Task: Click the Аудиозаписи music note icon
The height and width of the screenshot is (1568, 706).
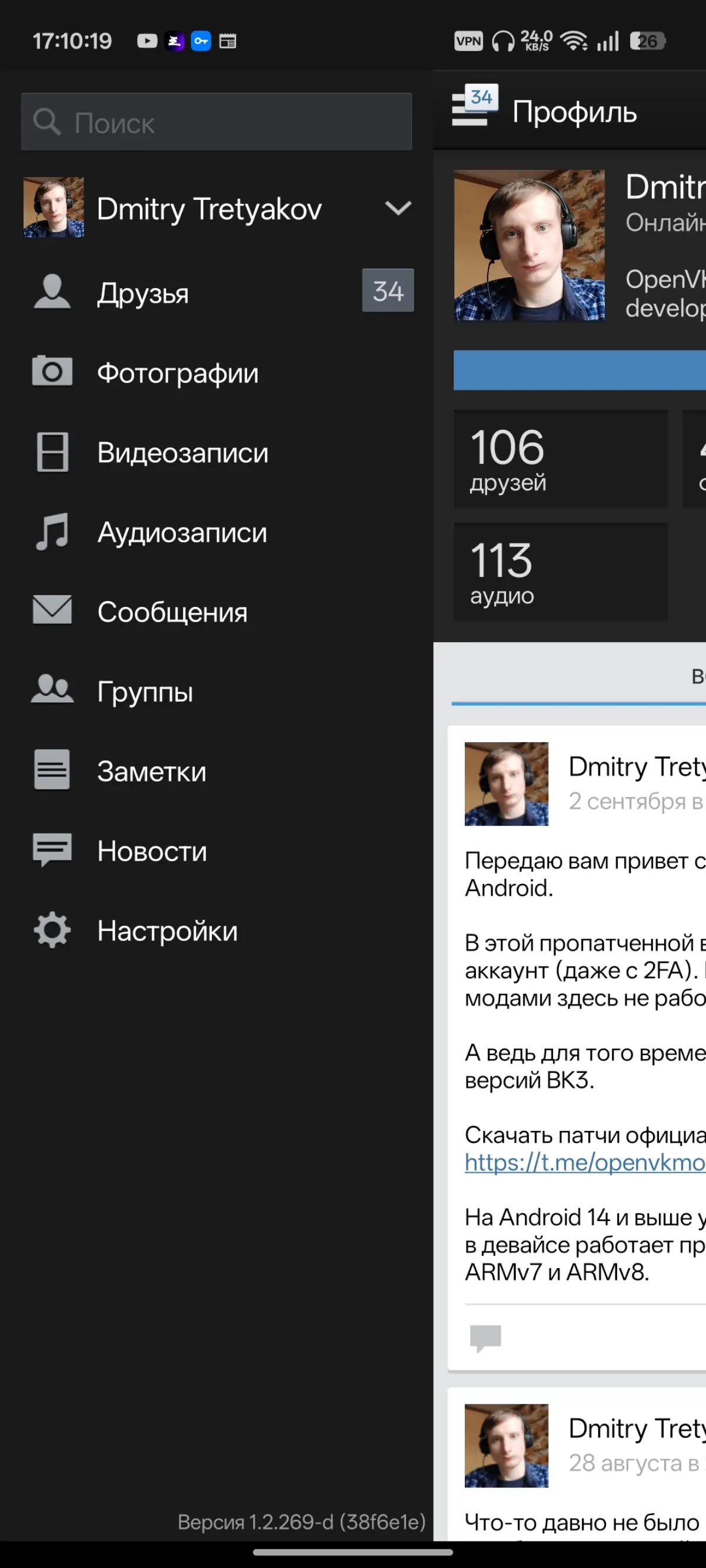Action: click(x=52, y=532)
